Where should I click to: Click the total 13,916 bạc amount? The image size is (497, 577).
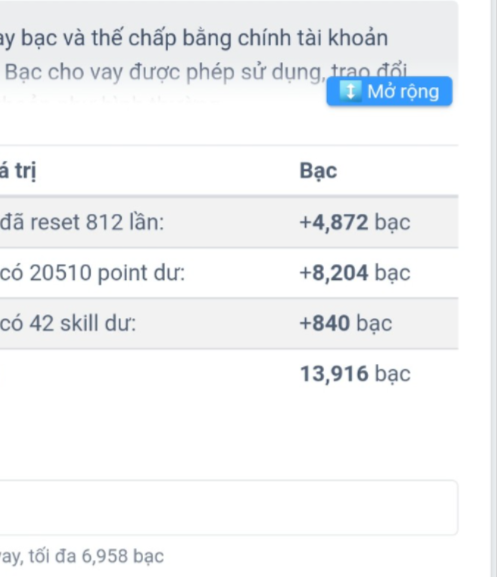355,374
